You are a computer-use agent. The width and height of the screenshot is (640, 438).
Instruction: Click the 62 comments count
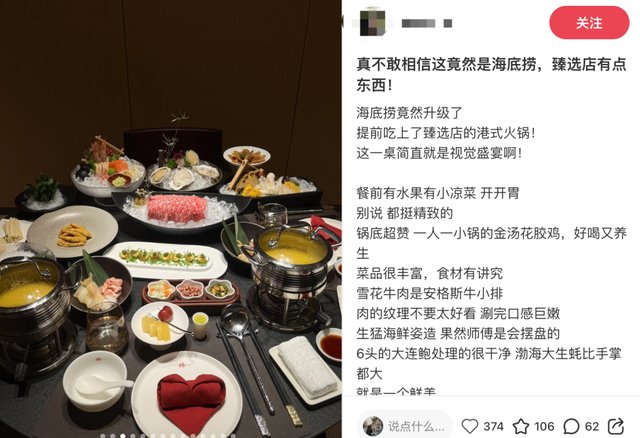(x=592, y=427)
